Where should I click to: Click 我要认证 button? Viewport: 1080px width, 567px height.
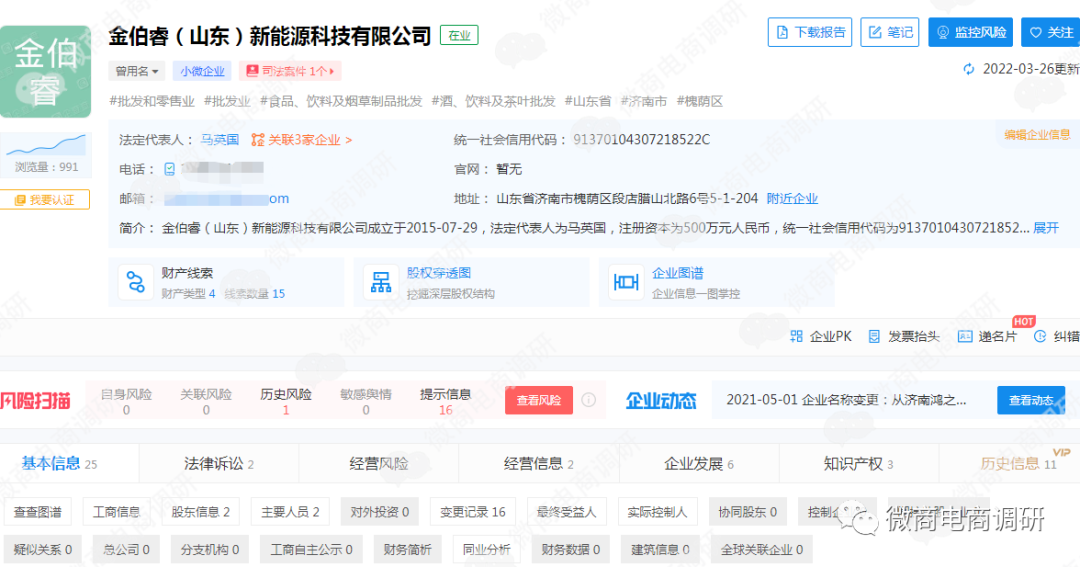click(x=45, y=200)
